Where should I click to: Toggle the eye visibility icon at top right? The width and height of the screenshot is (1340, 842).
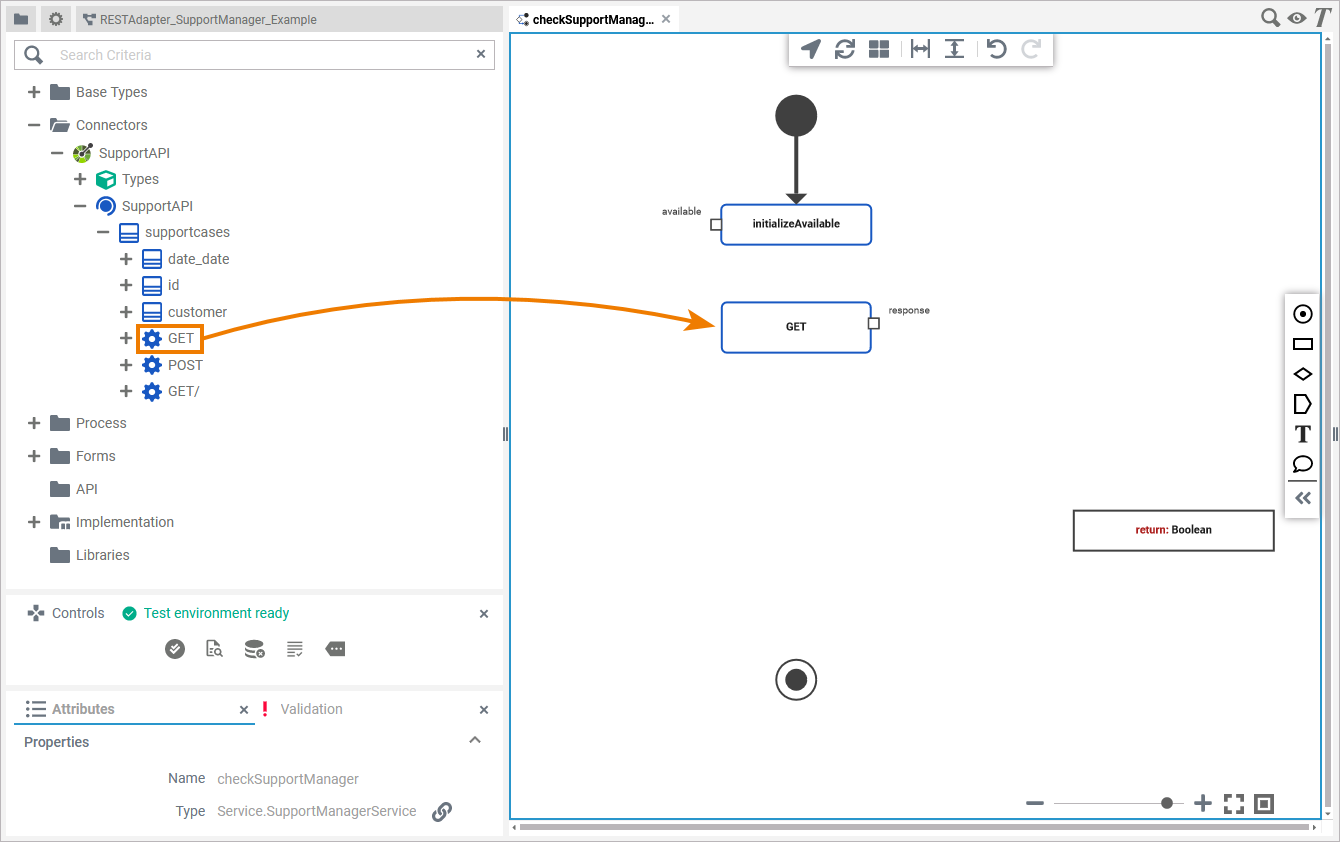click(1297, 18)
